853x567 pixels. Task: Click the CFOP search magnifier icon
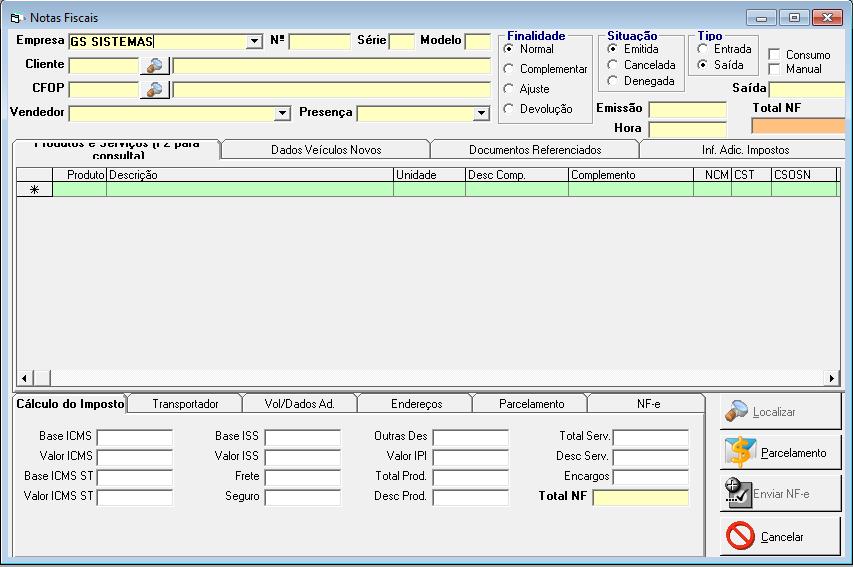click(x=154, y=90)
